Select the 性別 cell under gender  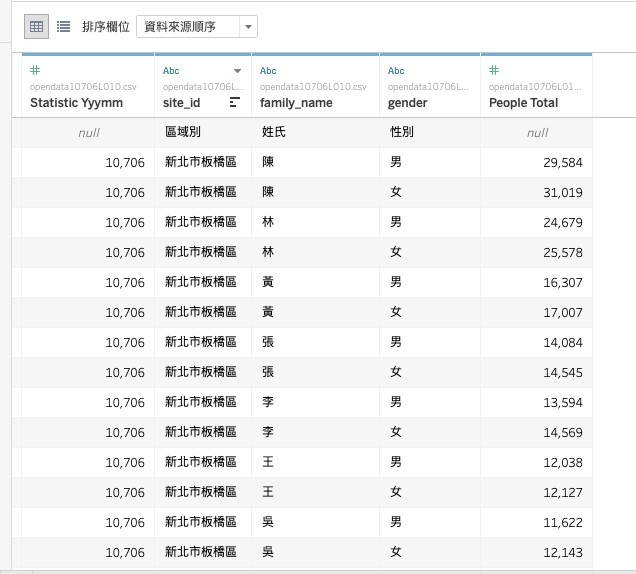(x=430, y=132)
